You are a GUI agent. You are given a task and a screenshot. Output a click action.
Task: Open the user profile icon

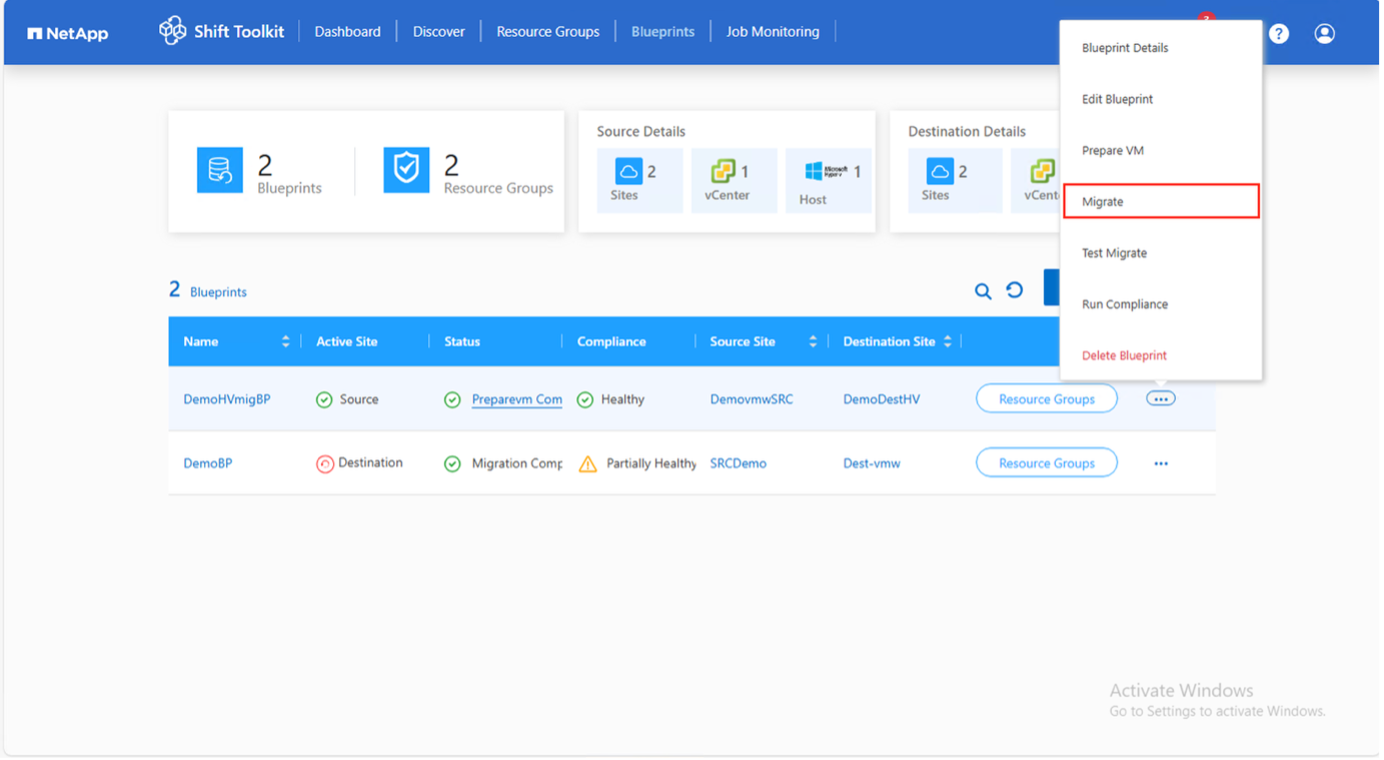1324,33
